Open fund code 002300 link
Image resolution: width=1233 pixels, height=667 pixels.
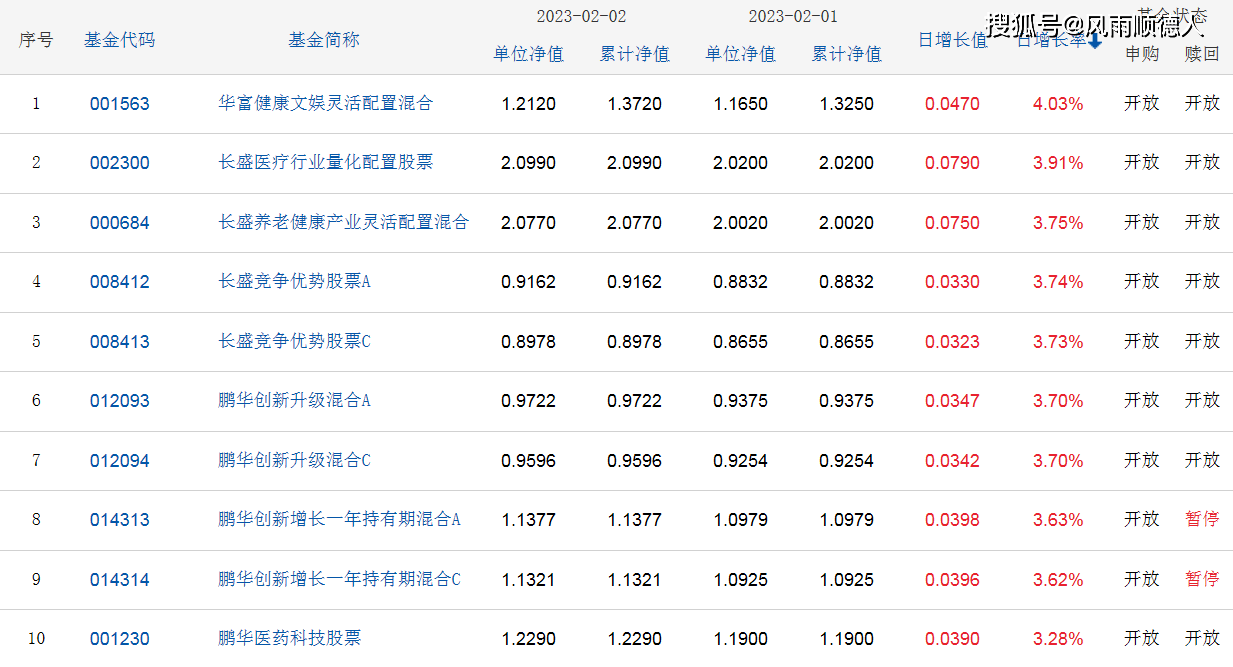click(120, 163)
